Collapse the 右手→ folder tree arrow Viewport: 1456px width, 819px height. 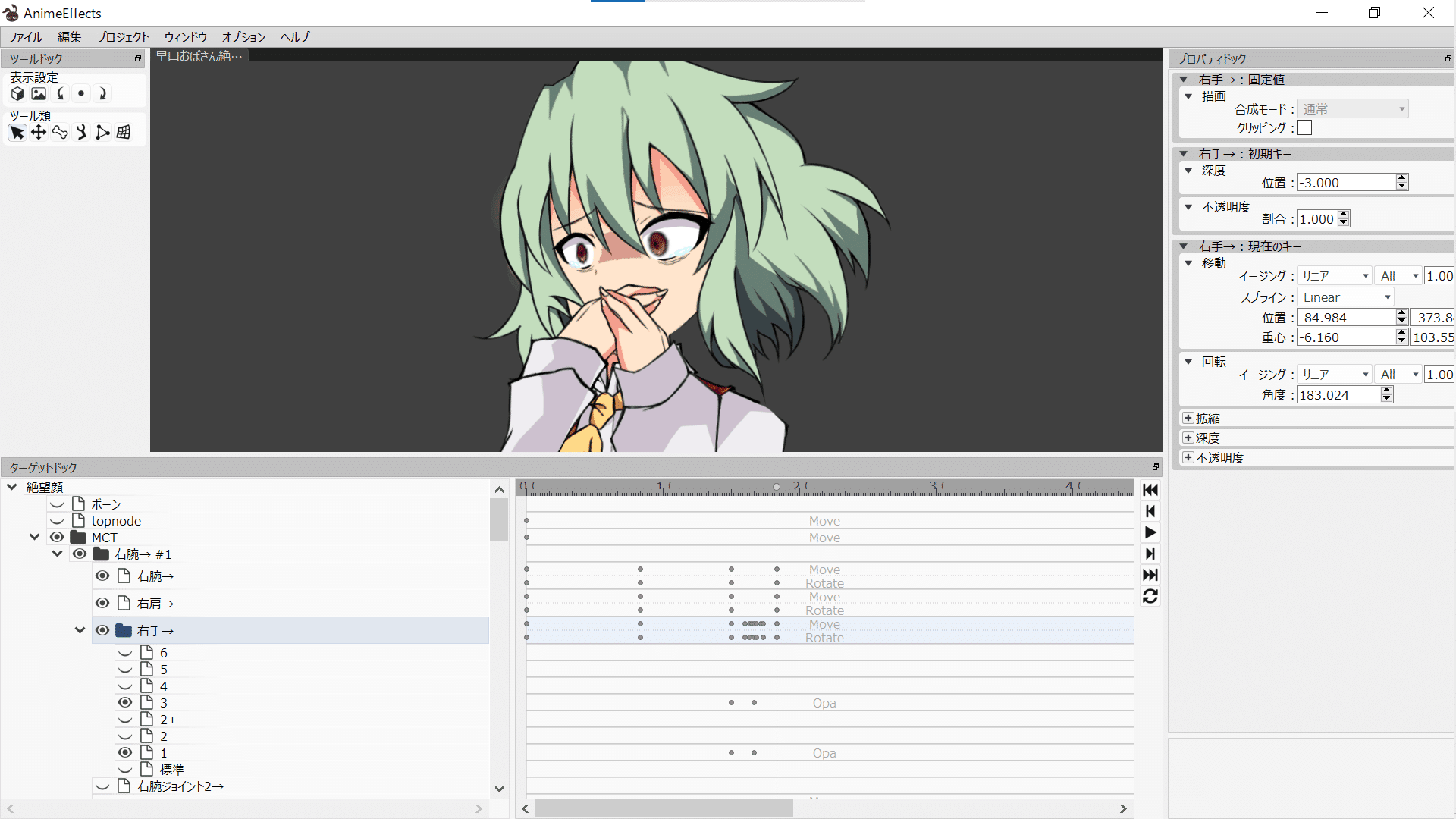pyautogui.click(x=80, y=631)
